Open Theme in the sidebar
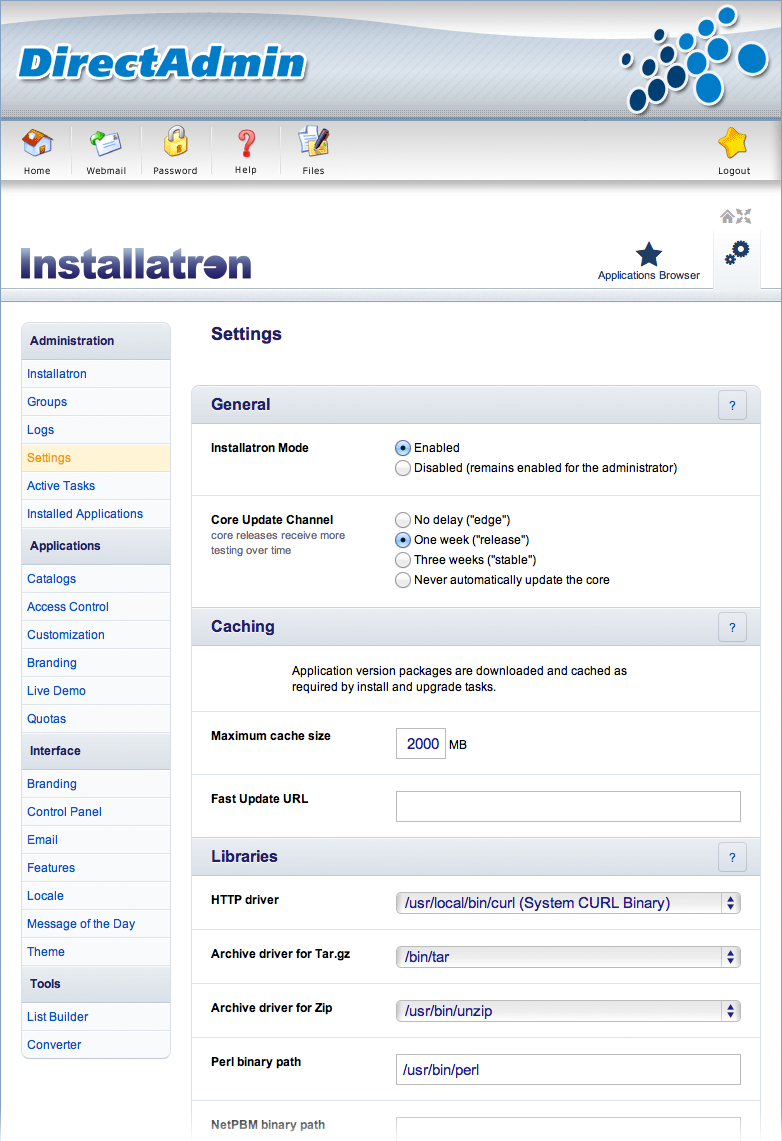 (x=96, y=952)
